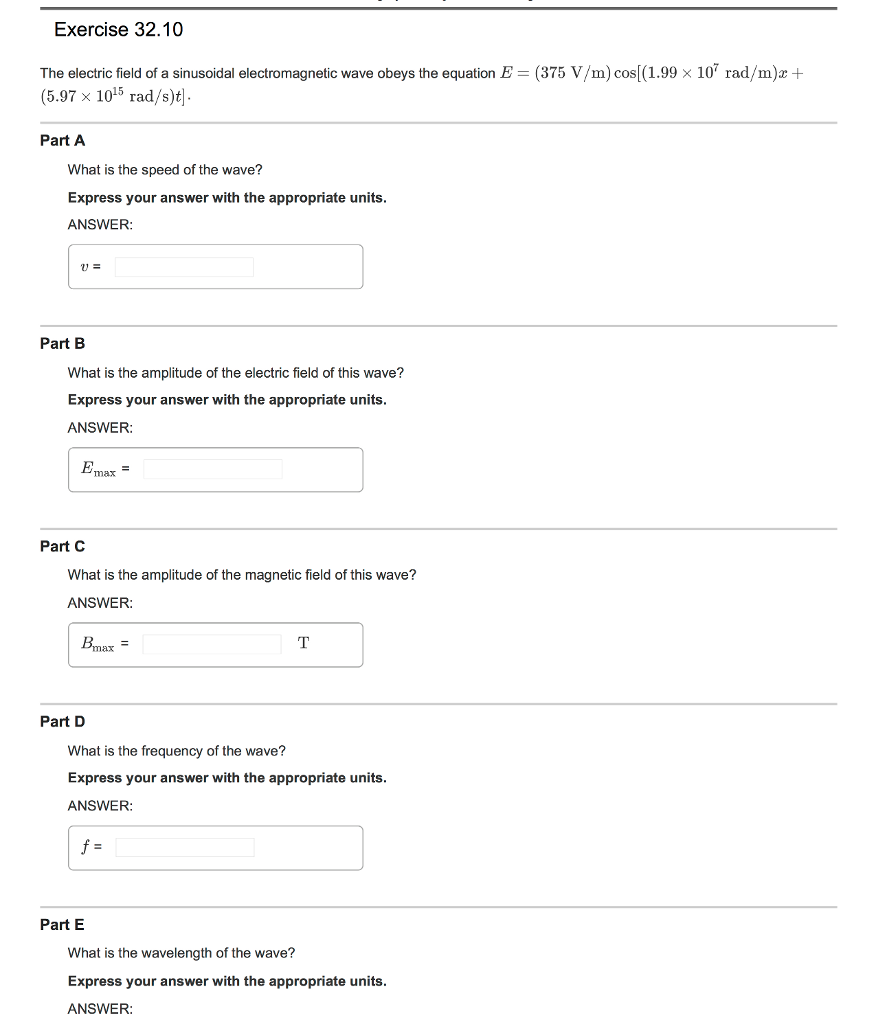Click the electric field amplitude question text
This screenshot has width=876, height=1024.
click(236, 373)
